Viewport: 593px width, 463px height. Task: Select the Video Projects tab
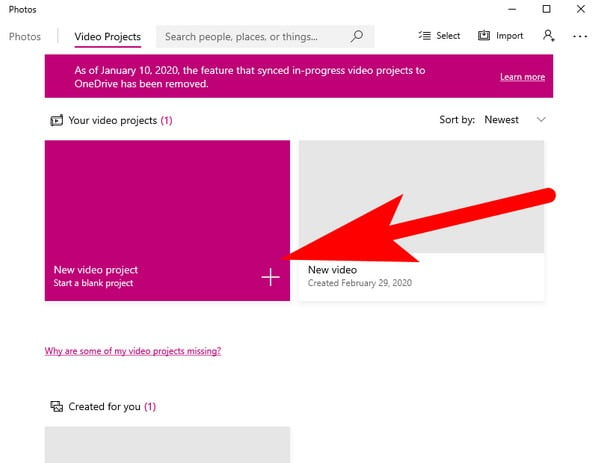107,37
